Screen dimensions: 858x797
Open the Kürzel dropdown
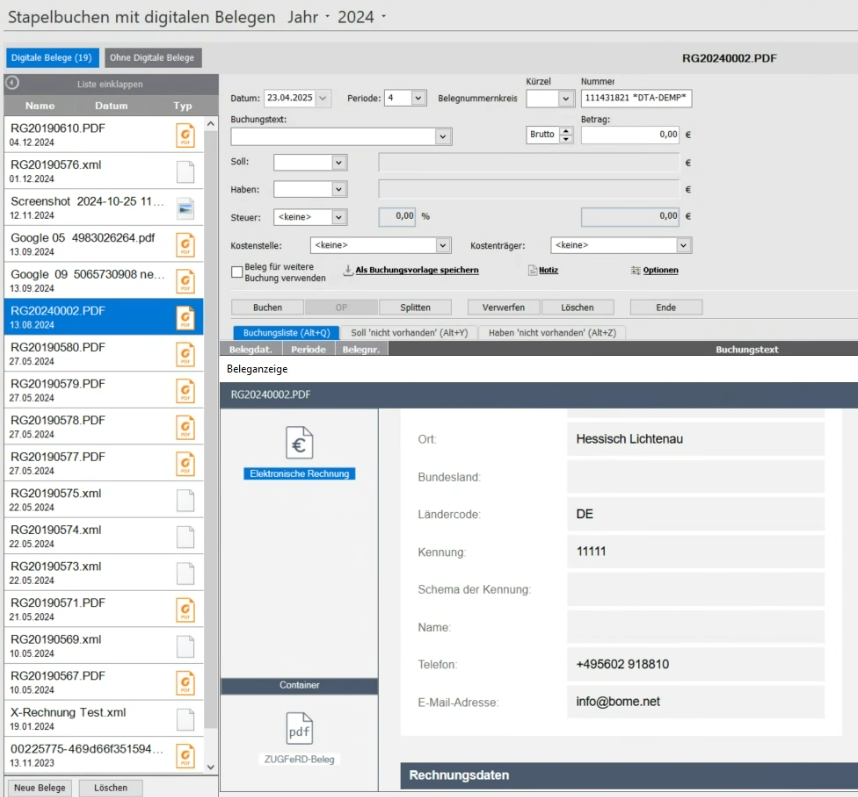[x=566, y=99]
